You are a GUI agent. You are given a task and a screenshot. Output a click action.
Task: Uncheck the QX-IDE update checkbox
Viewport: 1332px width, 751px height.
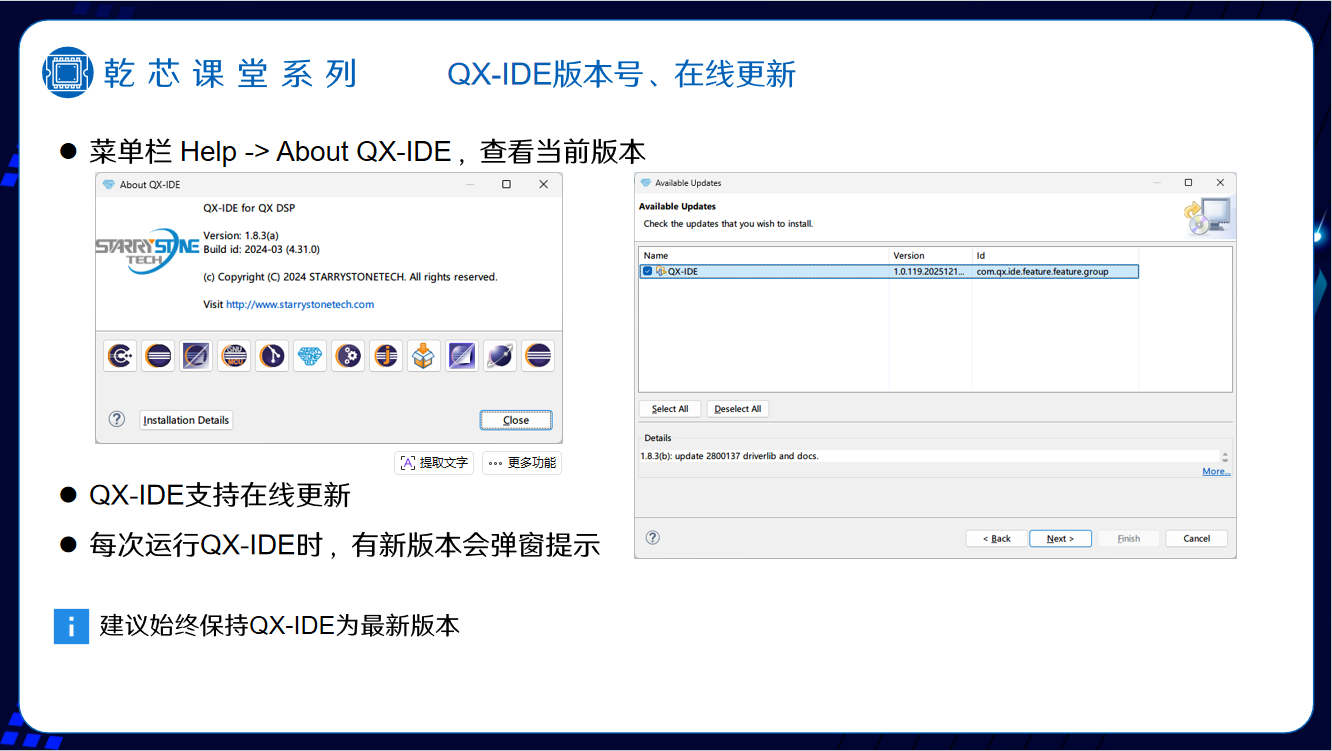(648, 271)
